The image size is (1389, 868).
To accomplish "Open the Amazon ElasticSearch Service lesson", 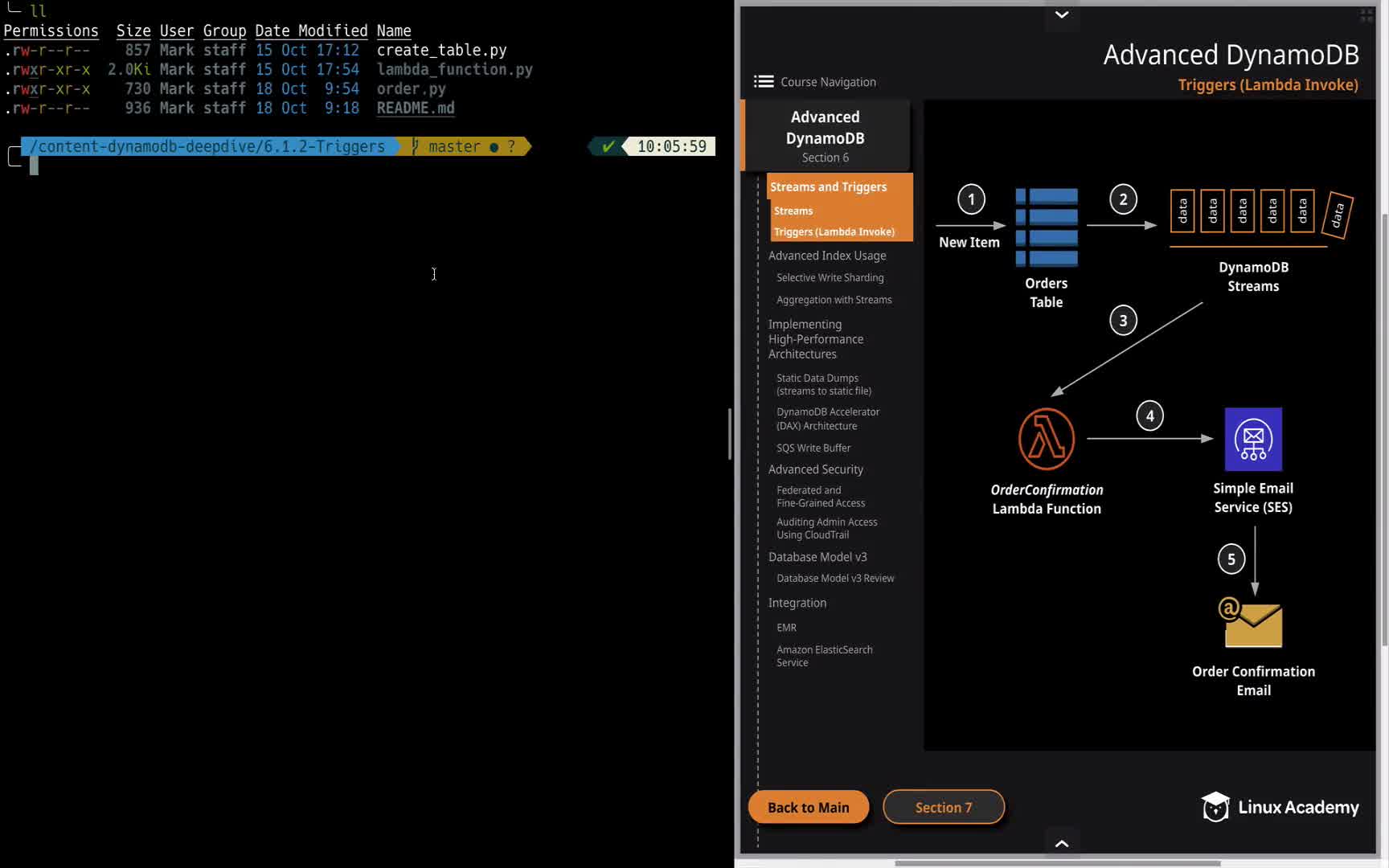I will (825, 656).
